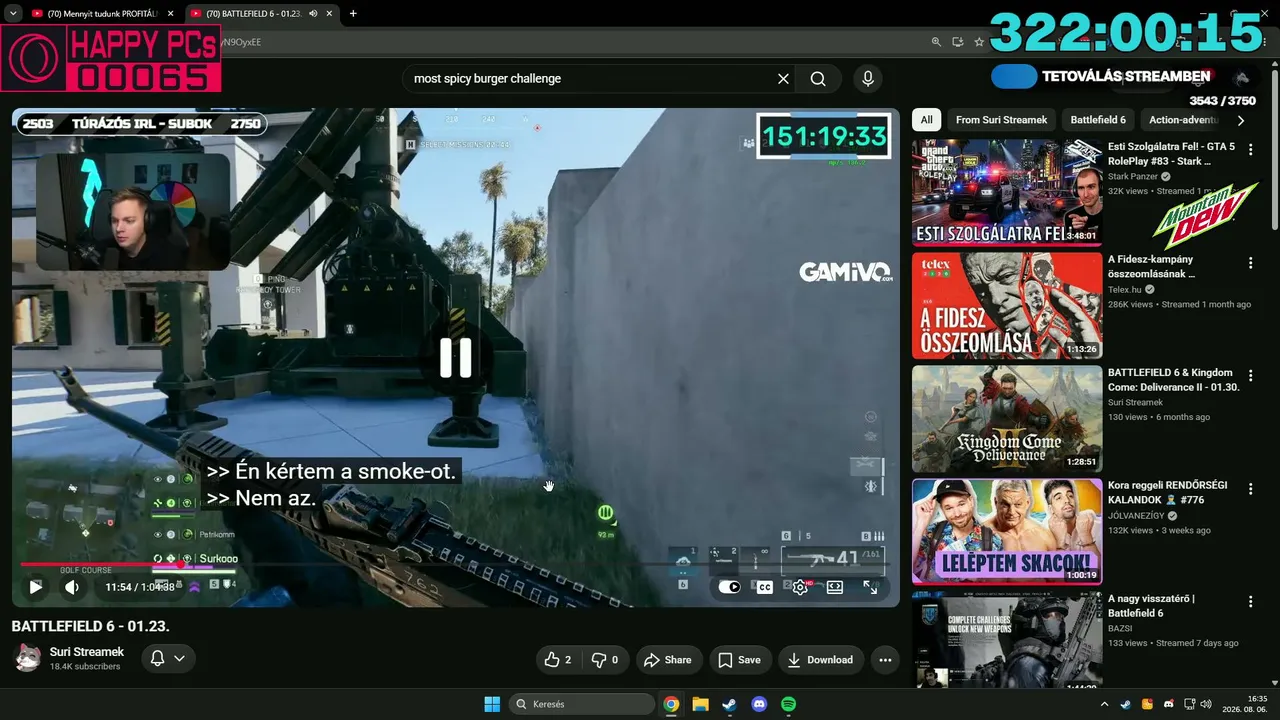Open more actions menu beside Download
The width and height of the screenshot is (1280, 720).
pos(885,660)
